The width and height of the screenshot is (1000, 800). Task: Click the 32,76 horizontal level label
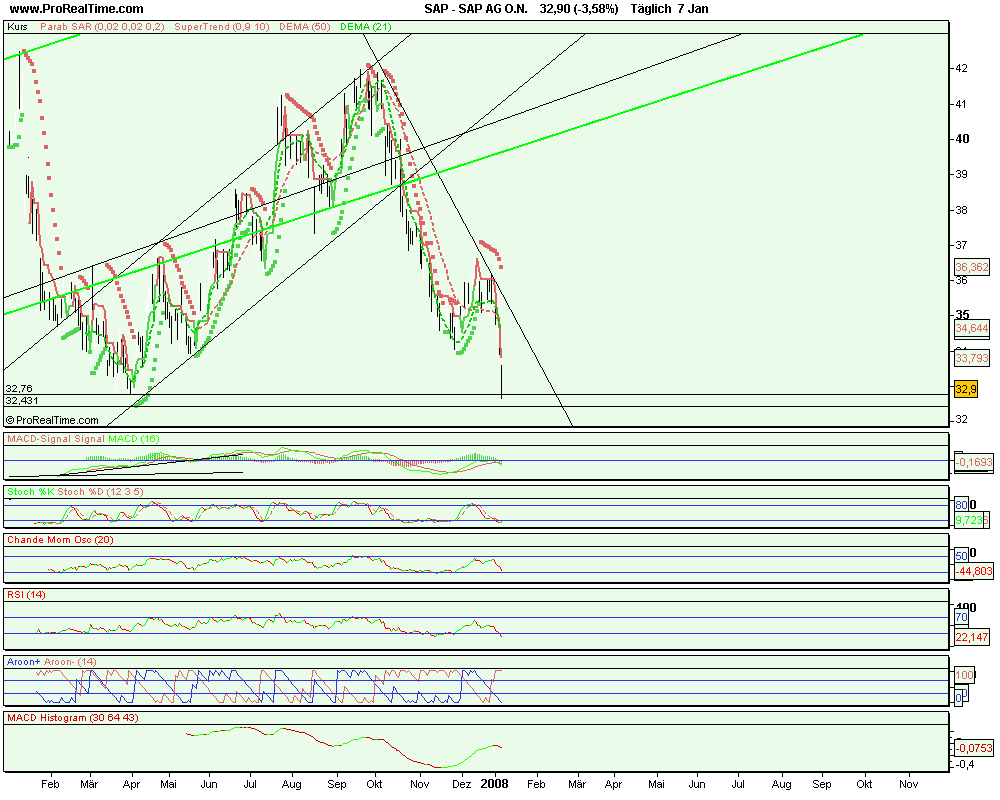19,388
